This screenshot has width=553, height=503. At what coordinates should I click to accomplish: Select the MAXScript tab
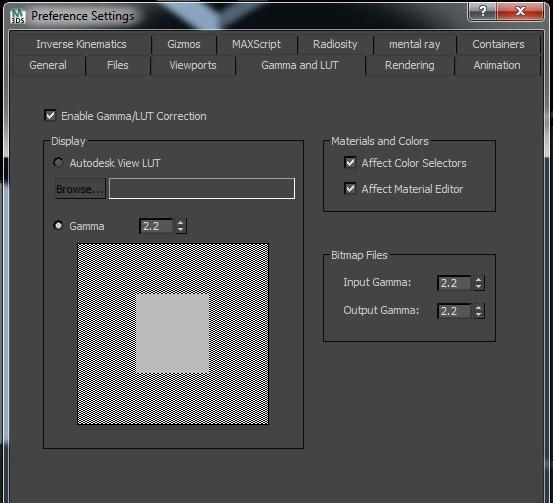pos(256,44)
